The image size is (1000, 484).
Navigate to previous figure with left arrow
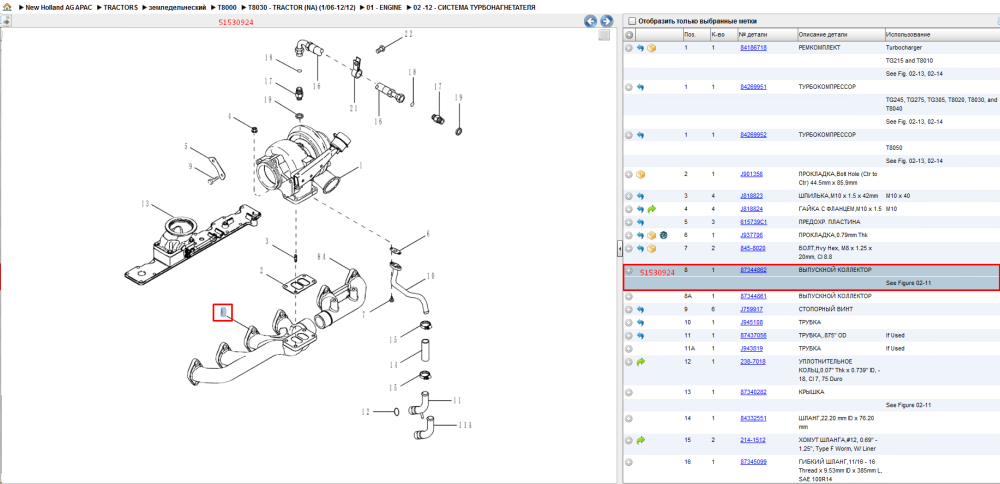[x=591, y=21]
